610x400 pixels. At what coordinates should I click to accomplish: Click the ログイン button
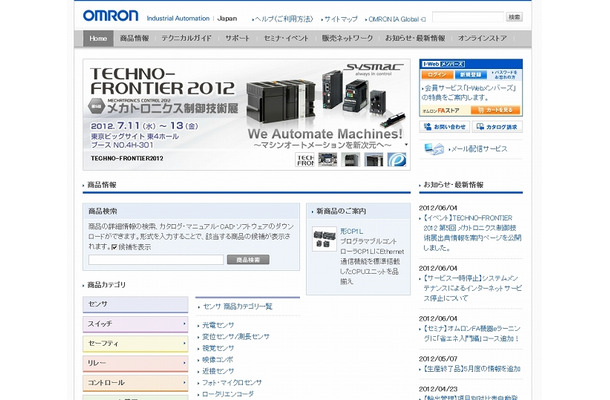tap(437, 75)
